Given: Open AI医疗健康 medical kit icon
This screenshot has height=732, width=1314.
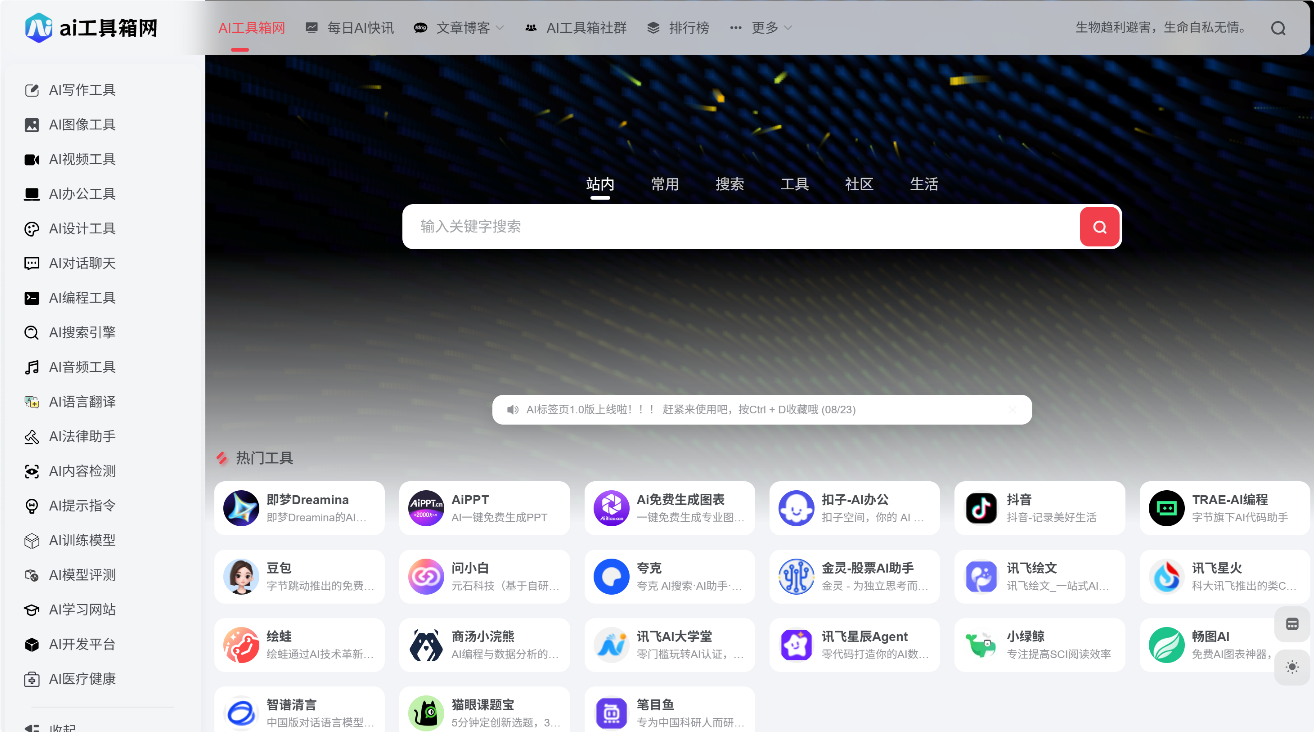Looking at the screenshot, I should [x=31, y=679].
